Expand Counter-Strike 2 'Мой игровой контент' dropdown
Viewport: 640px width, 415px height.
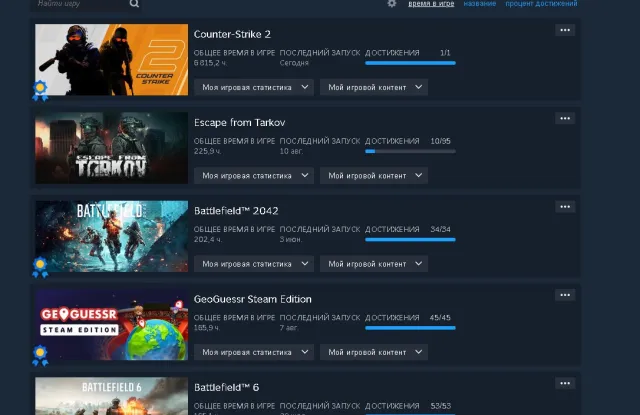coord(374,87)
